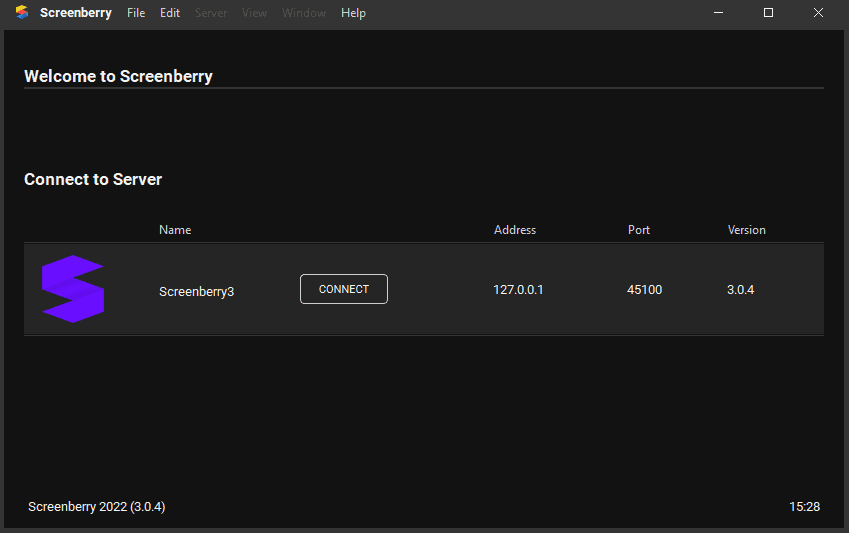Click the Screenberry logo in the title bar
The width and height of the screenshot is (849, 533).
[22, 12]
